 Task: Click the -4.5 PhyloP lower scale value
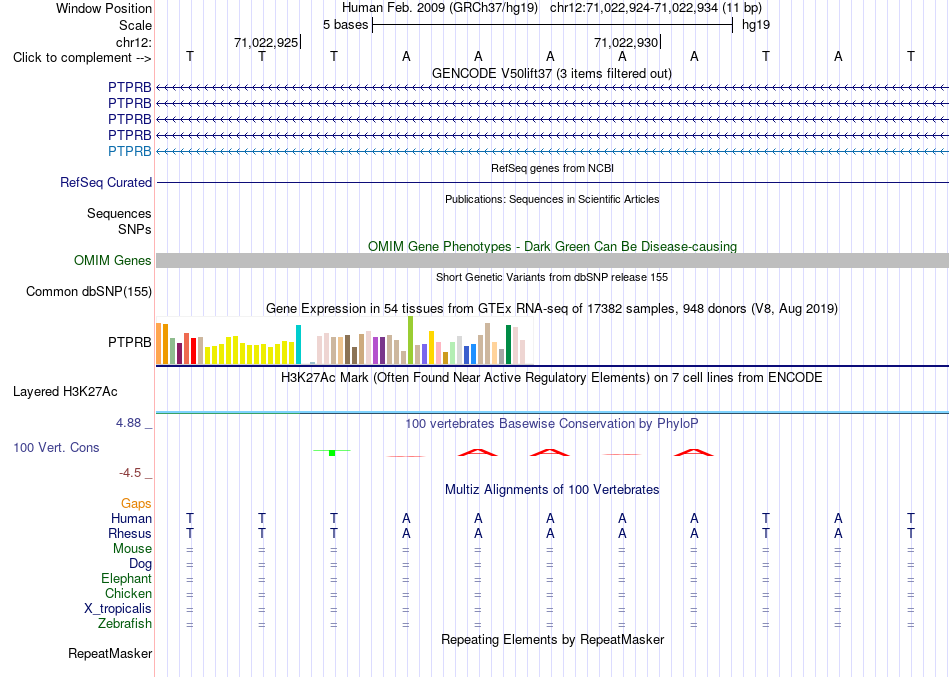(130, 473)
